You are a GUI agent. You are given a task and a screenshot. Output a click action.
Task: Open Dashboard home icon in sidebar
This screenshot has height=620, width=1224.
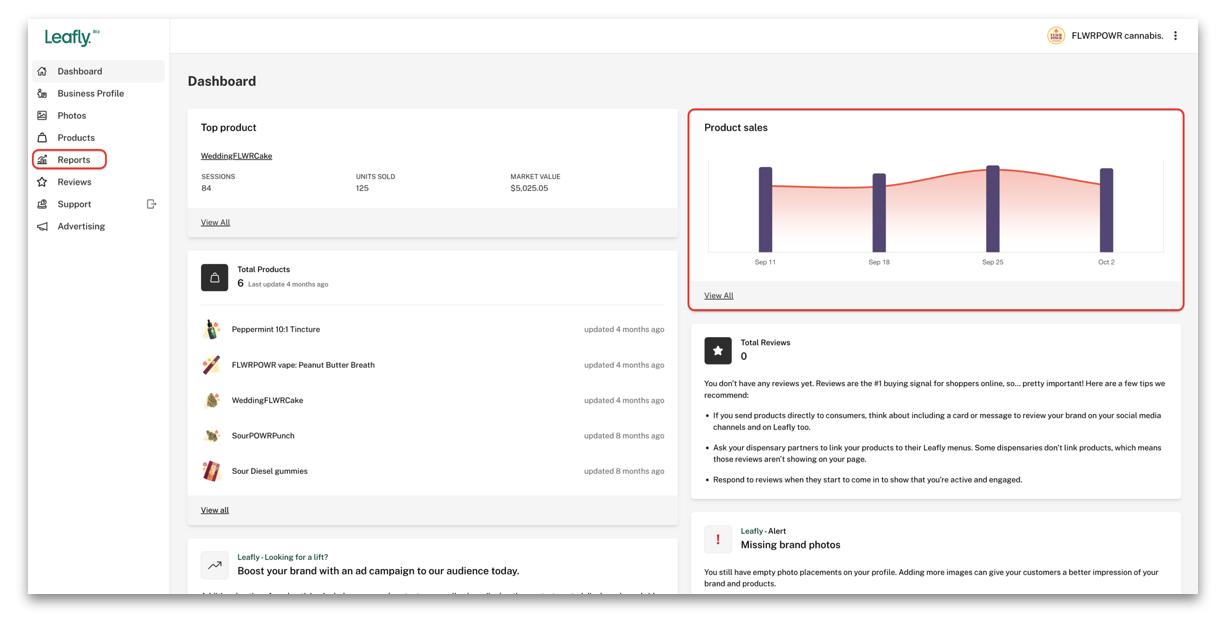pos(42,71)
